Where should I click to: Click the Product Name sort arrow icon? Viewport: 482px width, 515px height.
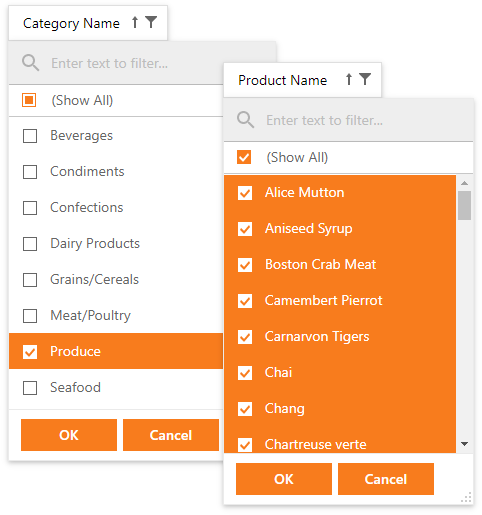pyautogui.click(x=349, y=79)
